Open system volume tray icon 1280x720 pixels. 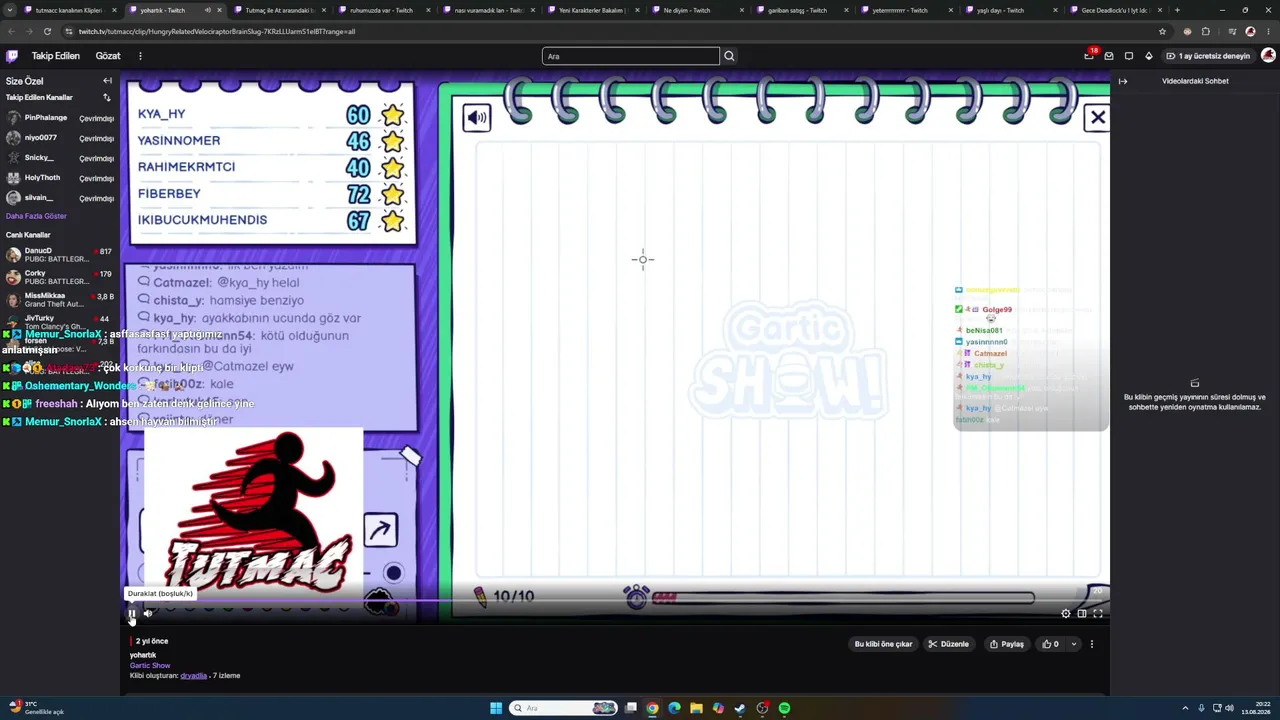[x=1229, y=708]
